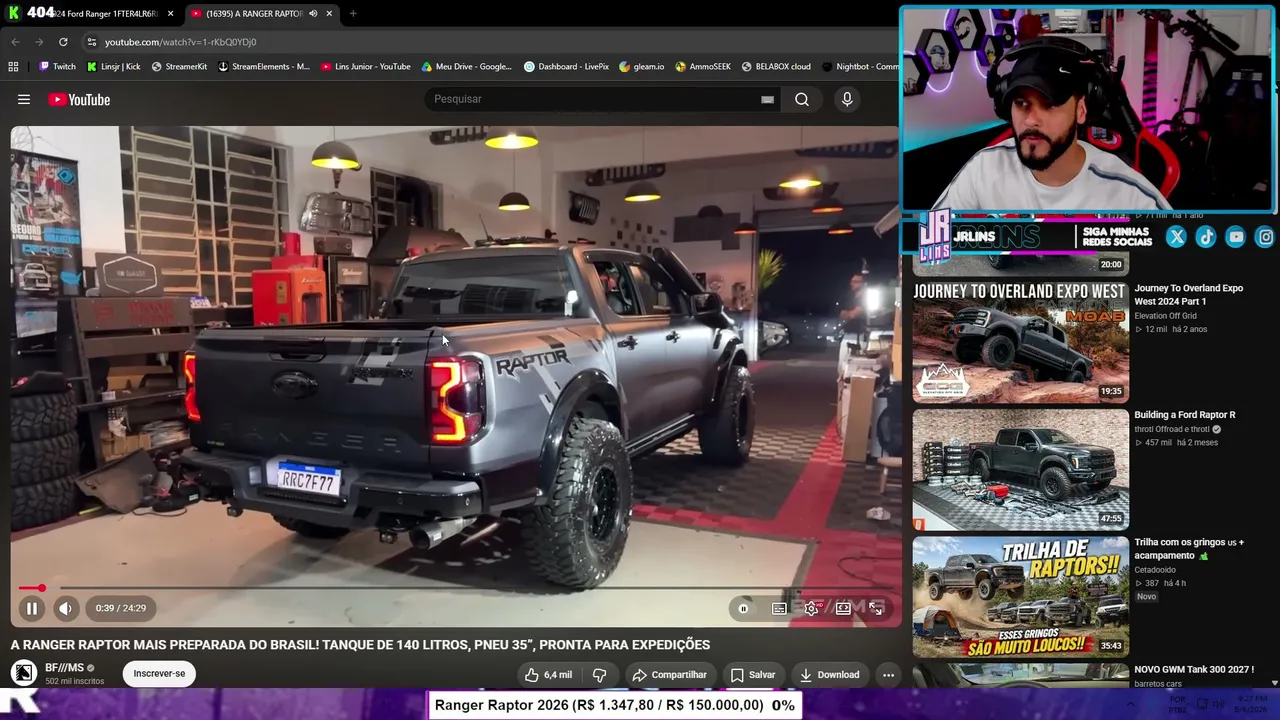The width and height of the screenshot is (1280, 720).
Task: Go to the YouTube home logo
Action: click(x=79, y=99)
